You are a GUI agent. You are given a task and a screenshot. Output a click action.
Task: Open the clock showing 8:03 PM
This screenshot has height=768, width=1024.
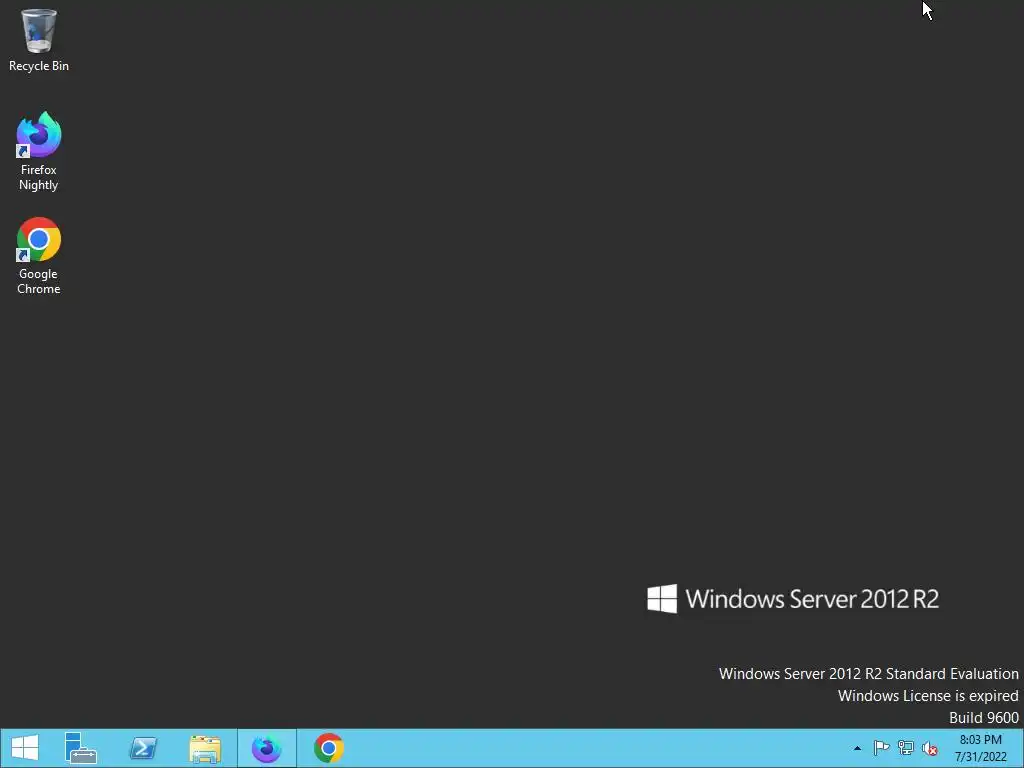click(x=980, y=748)
